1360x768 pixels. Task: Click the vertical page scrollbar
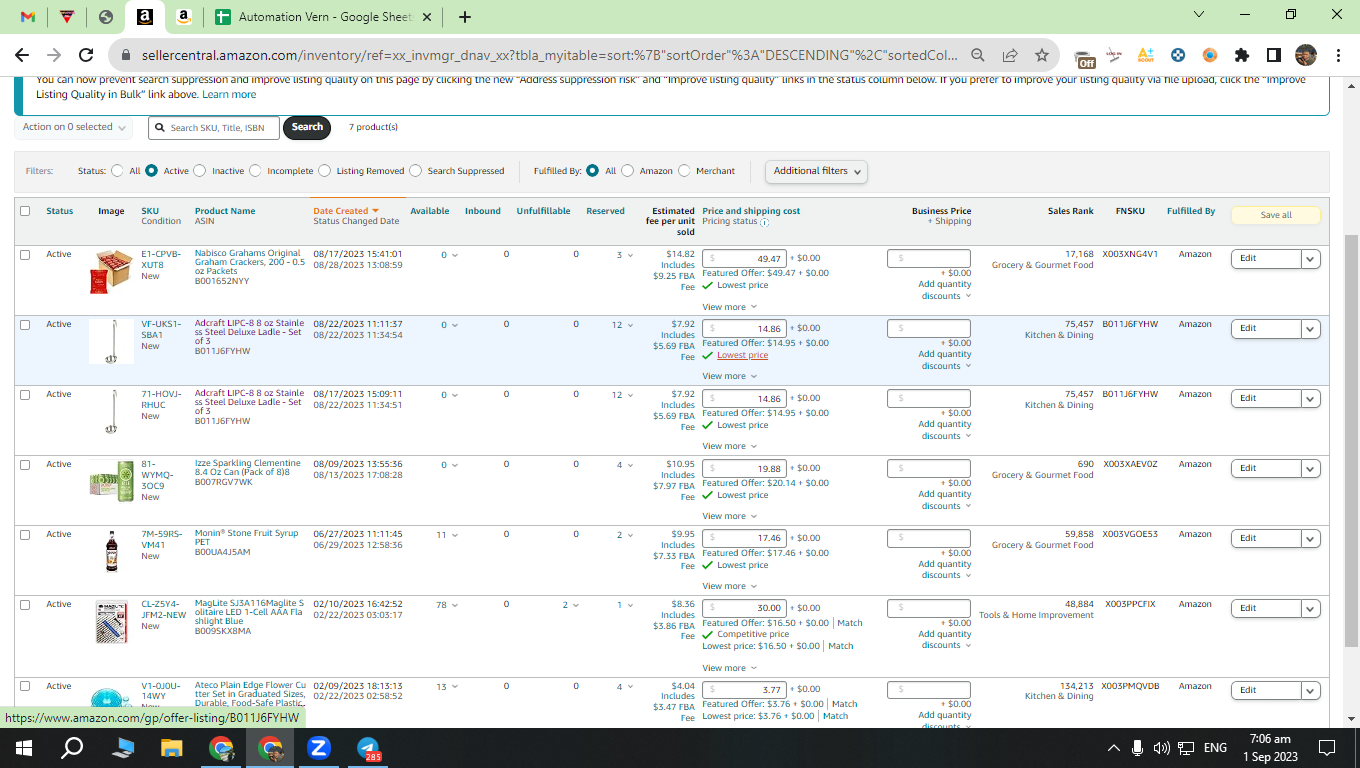pos(1351,440)
